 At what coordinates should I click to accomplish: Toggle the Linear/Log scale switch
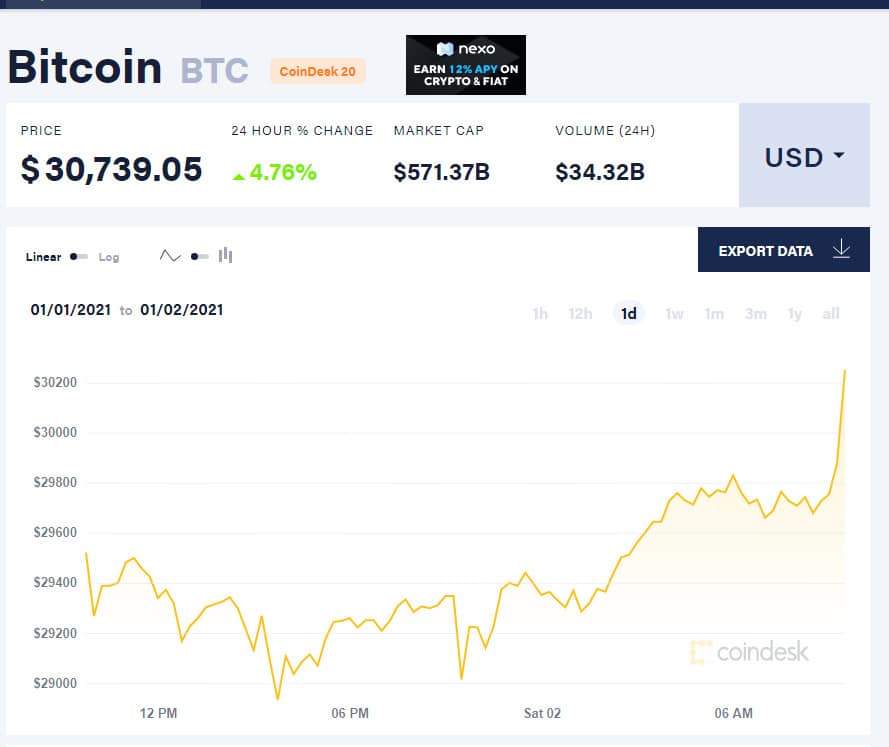(x=79, y=257)
